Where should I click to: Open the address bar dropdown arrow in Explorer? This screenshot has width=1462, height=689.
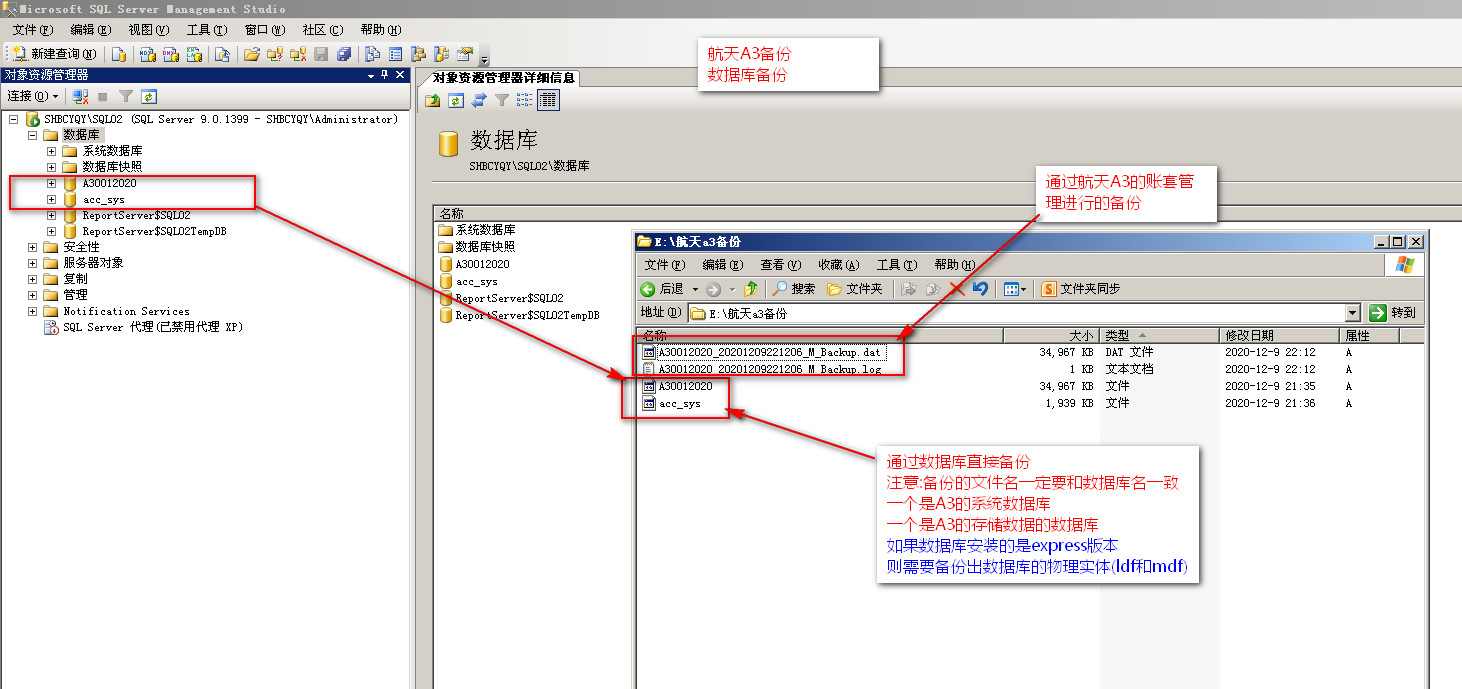pyautogui.click(x=1353, y=313)
